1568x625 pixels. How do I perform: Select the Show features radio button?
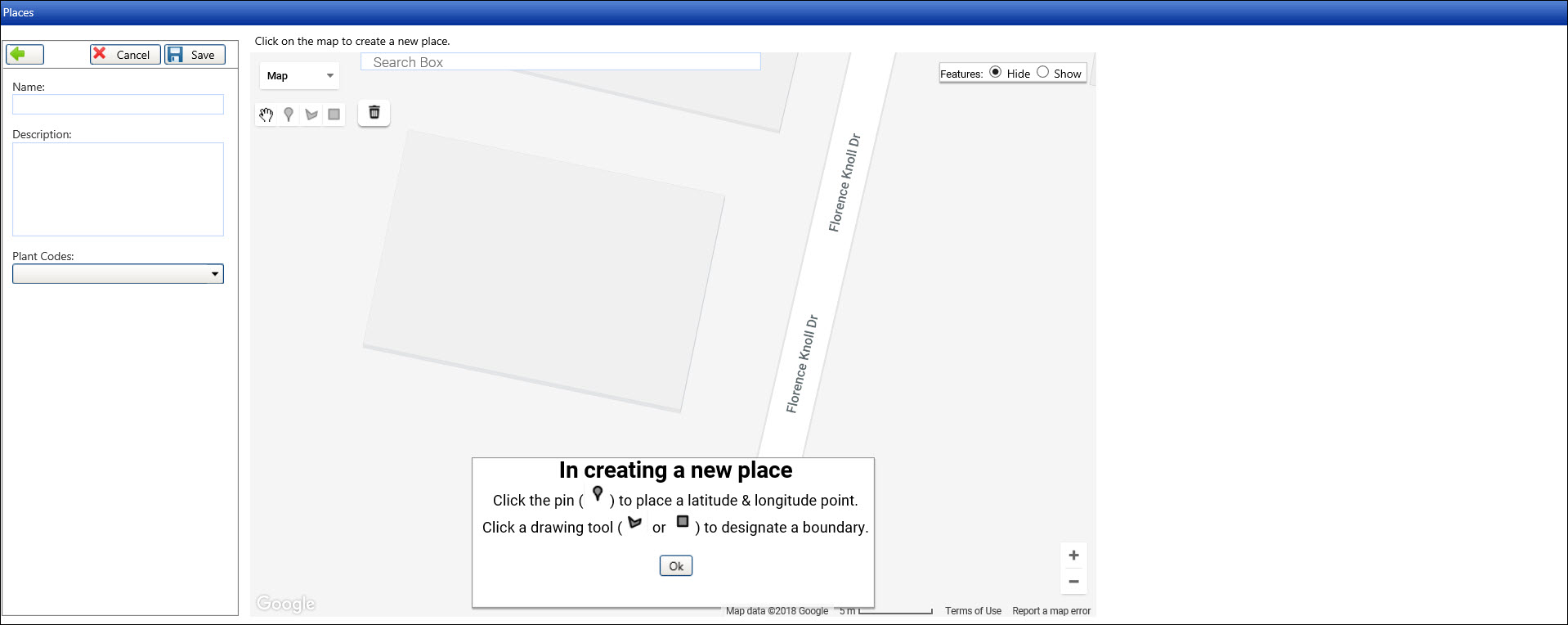coord(1042,72)
